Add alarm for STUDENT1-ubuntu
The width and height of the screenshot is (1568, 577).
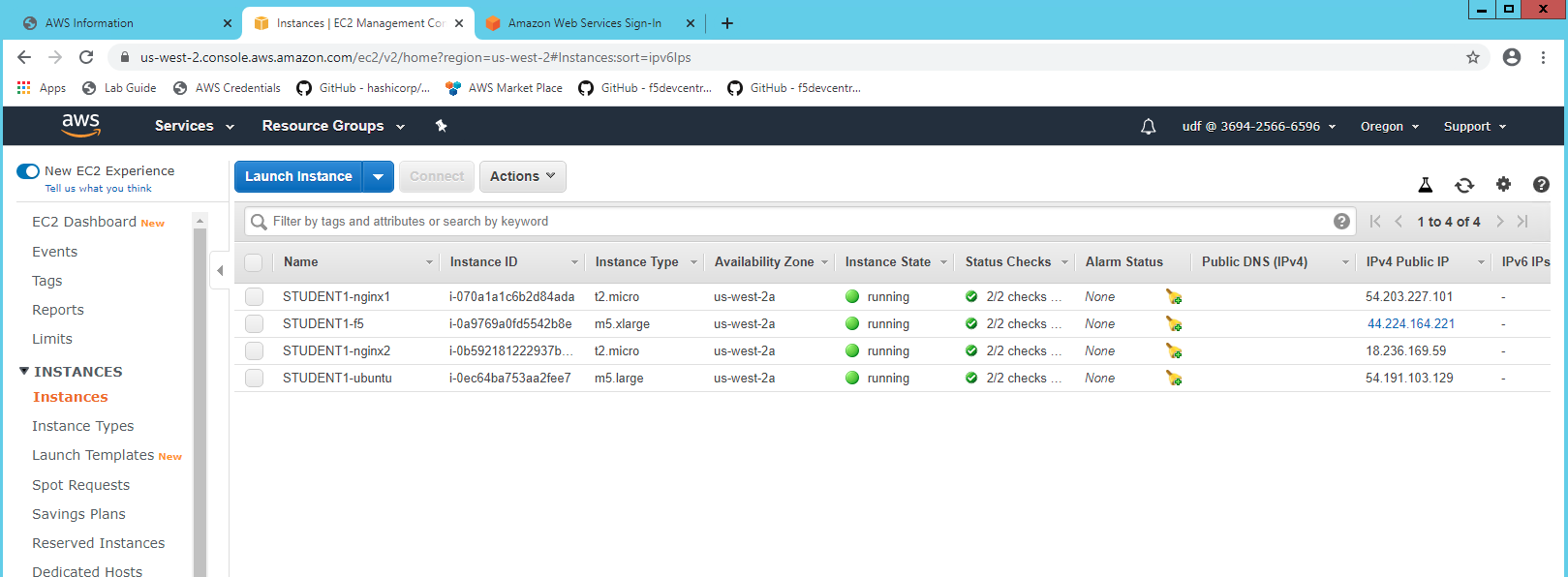pos(1174,378)
